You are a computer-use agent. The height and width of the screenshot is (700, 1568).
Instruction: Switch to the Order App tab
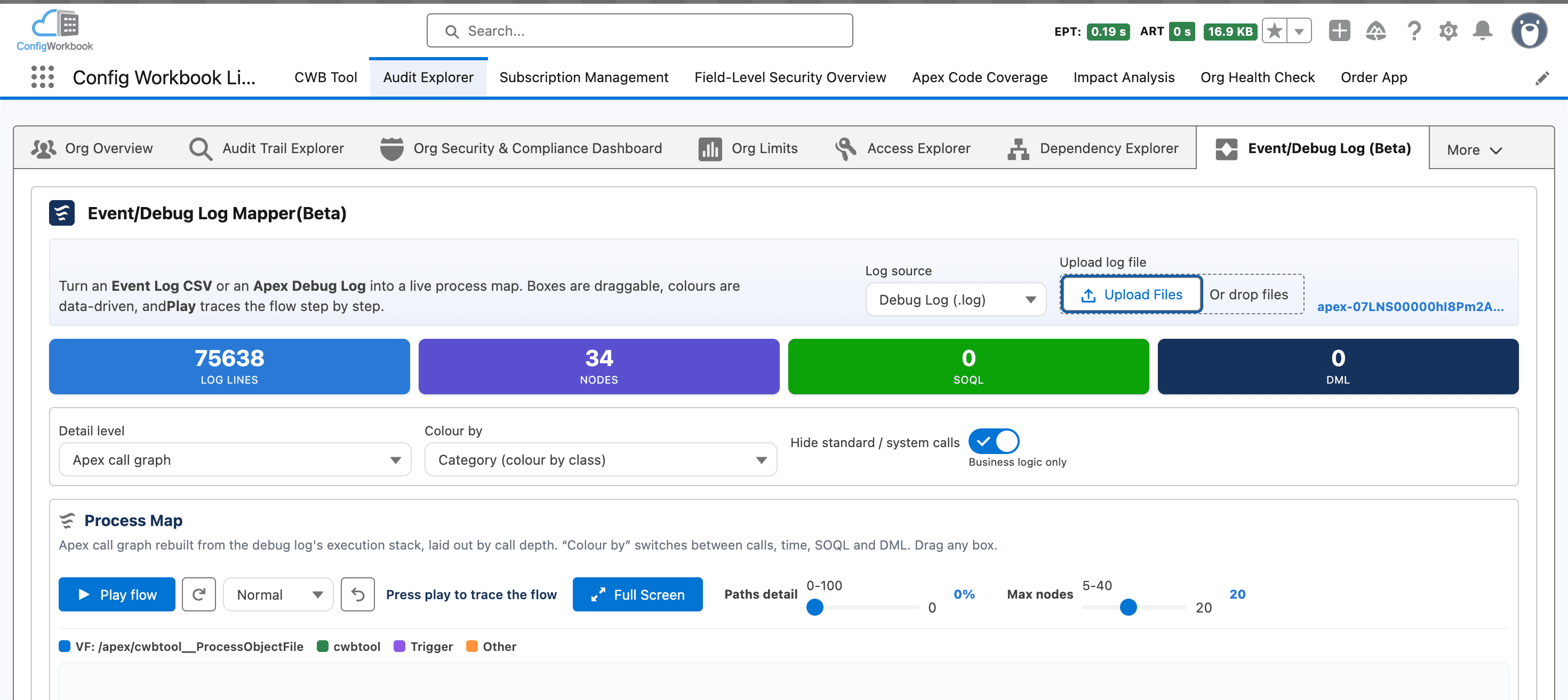(x=1374, y=77)
